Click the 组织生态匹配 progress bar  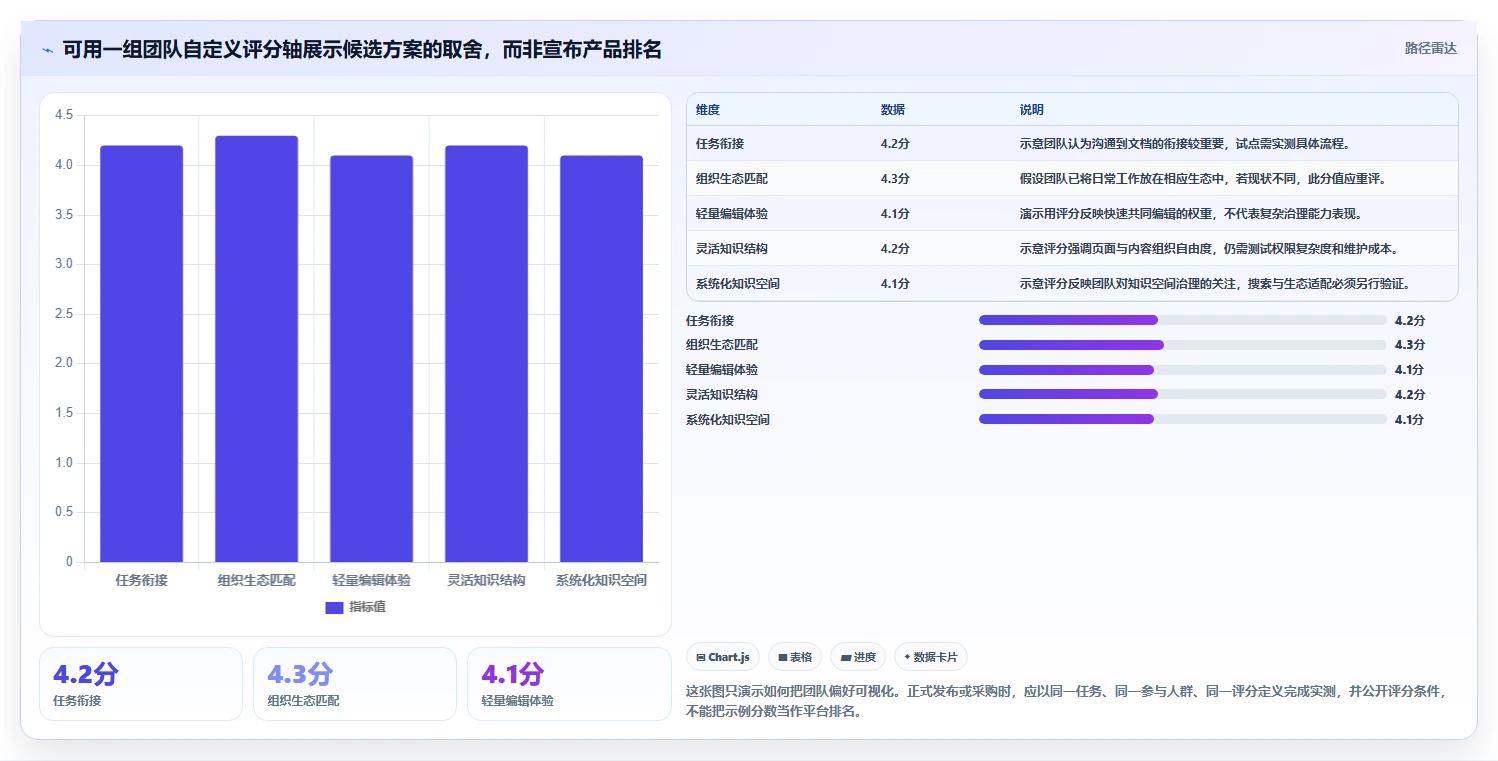pyautogui.click(x=1183, y=345)
